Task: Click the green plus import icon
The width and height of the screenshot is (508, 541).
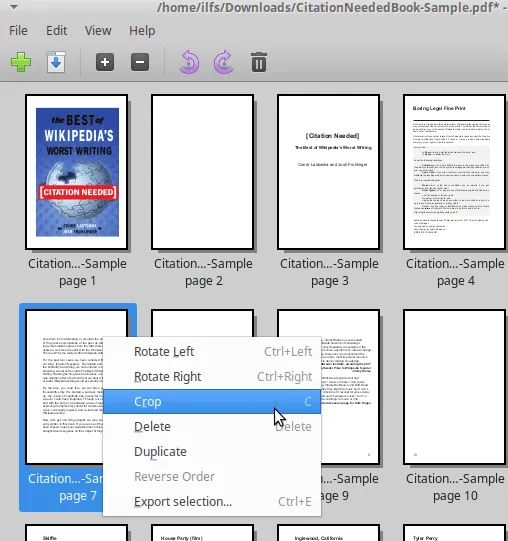Action: (x=21, y=62)
